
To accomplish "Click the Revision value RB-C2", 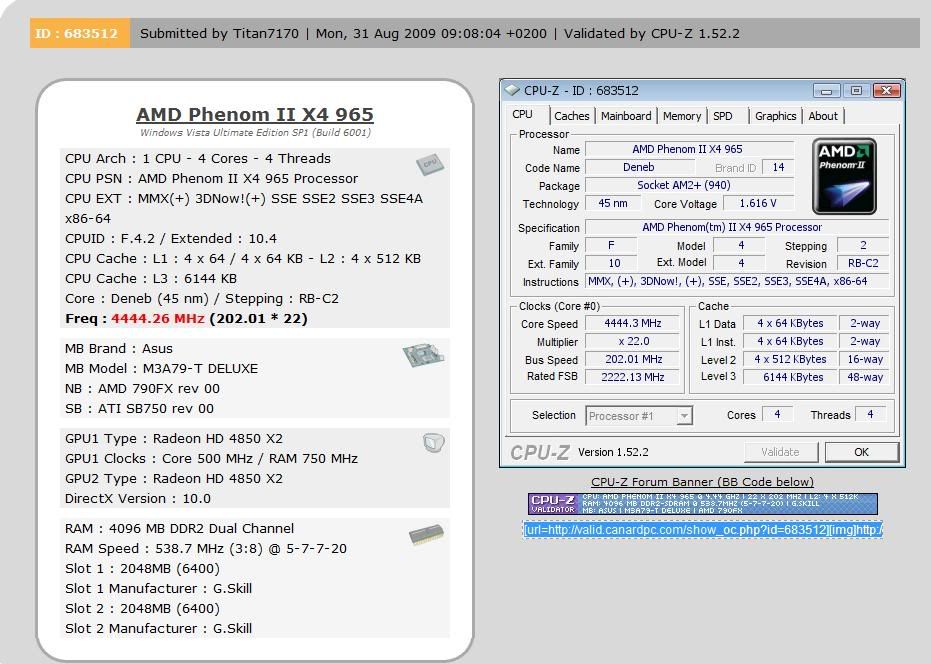I will pyautogui.click(x=863, y=263).
